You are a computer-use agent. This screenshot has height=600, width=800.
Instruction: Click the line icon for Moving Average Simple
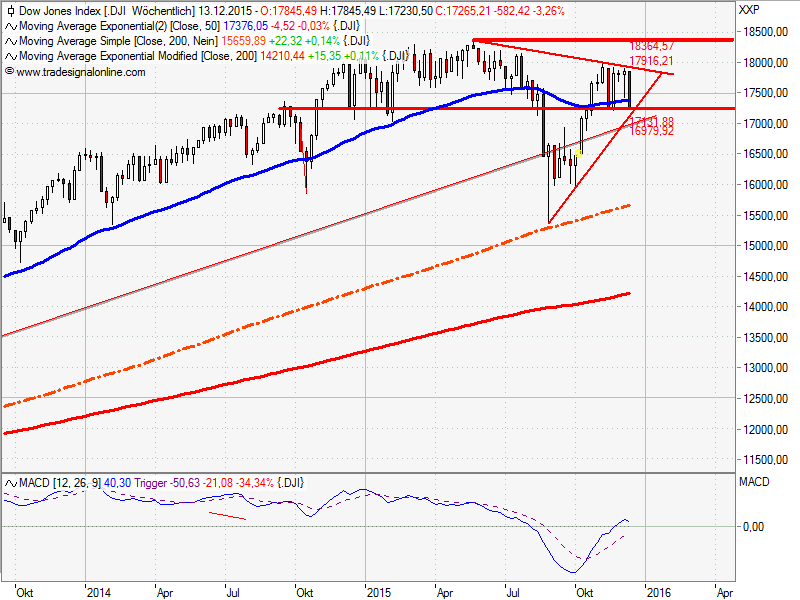point(10,41)
